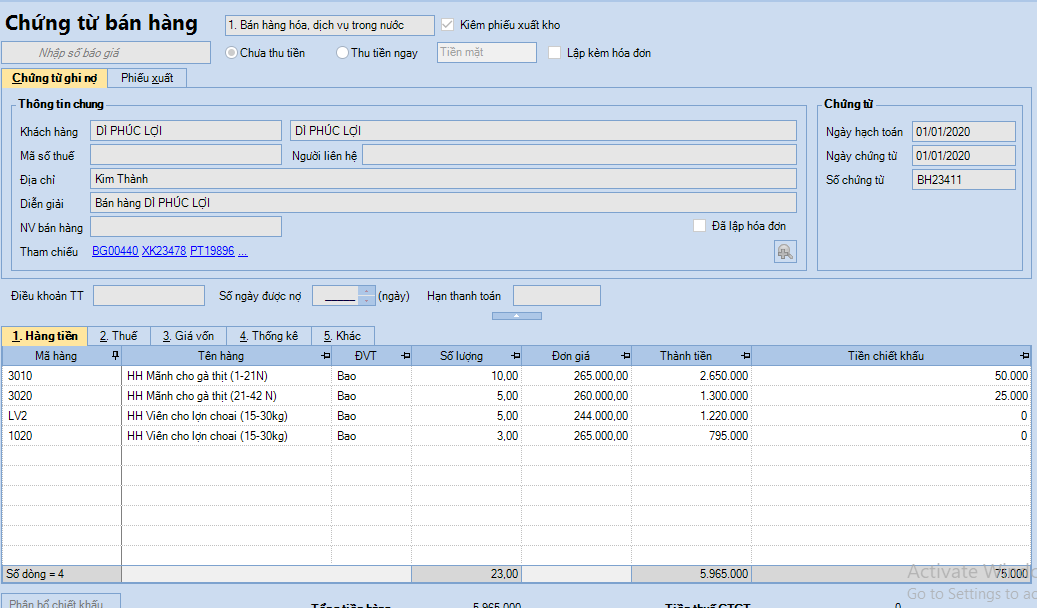
Task: Collapse the general info panel with arrow
Action: click(x=517, y=316)
